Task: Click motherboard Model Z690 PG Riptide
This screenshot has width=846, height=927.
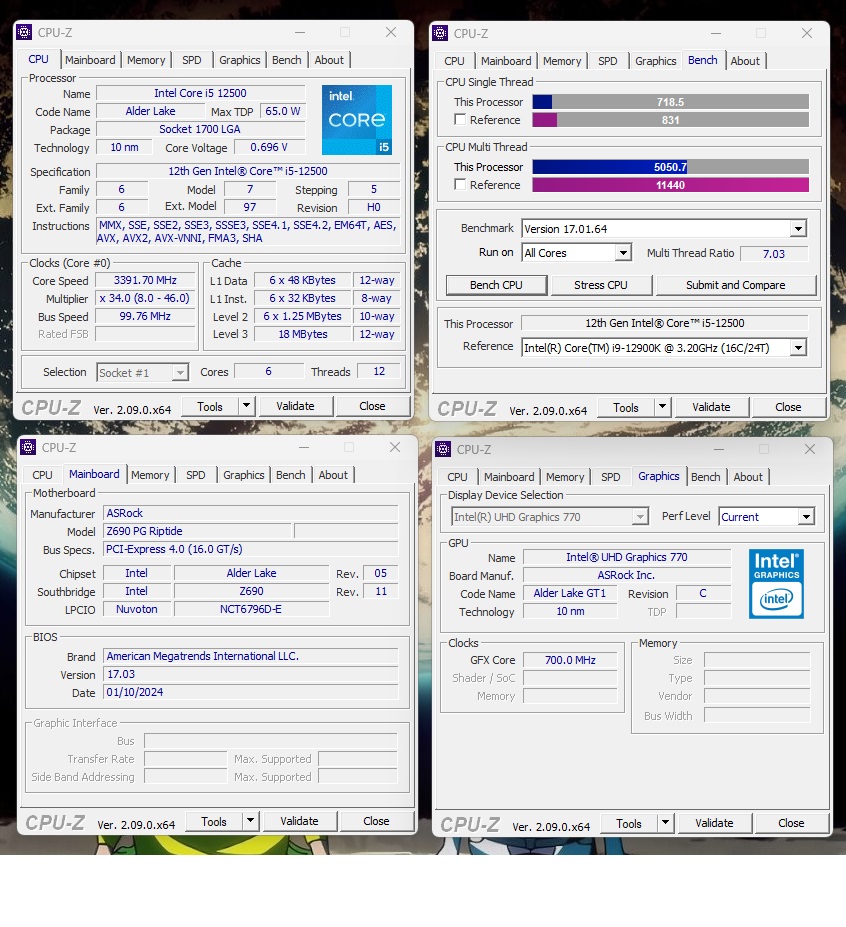Action: coord(198,531)
